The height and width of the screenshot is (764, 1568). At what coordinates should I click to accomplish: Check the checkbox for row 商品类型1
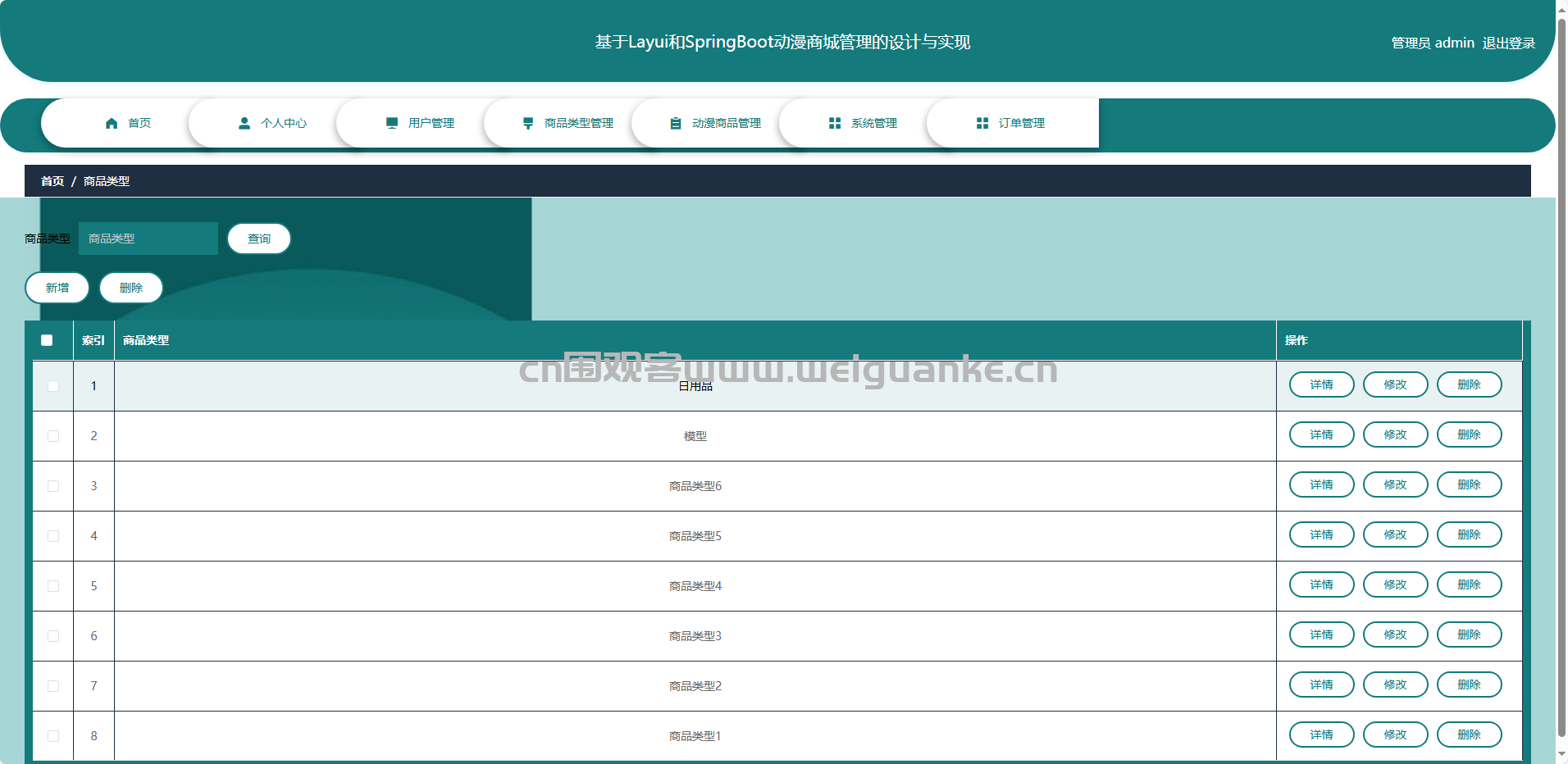point(53,736)
